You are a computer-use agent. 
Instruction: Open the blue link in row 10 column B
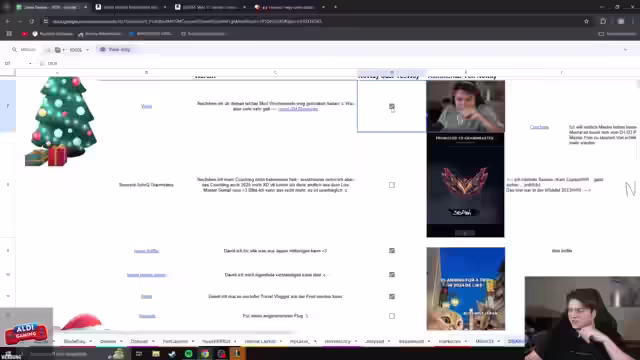147,275
